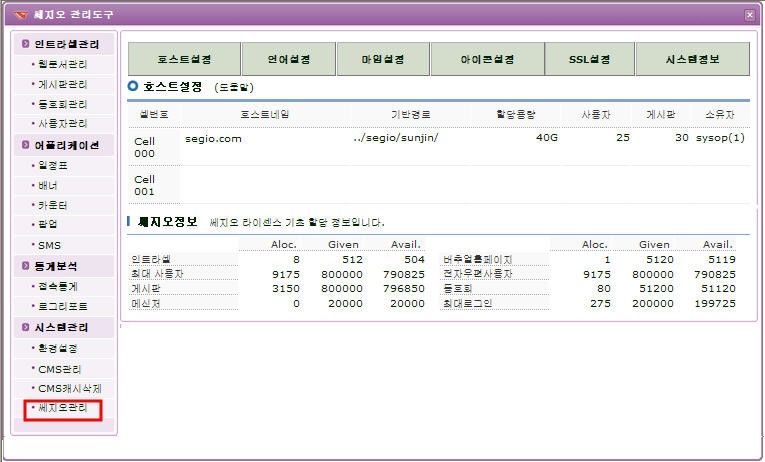
Task: Close the 쎄지오 관리도구 window
Action: tap(749, 14)
